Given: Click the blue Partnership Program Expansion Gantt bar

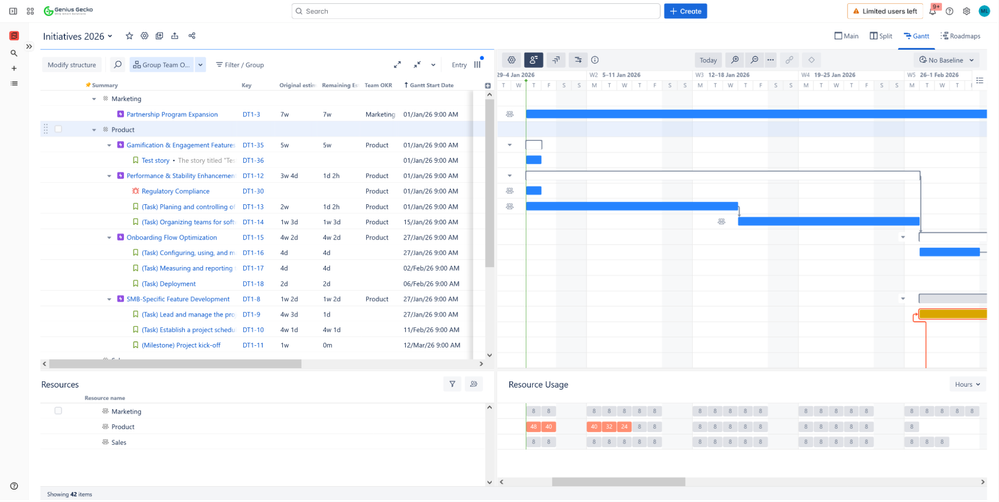Looking at the screenshot, I should [756, 114].
